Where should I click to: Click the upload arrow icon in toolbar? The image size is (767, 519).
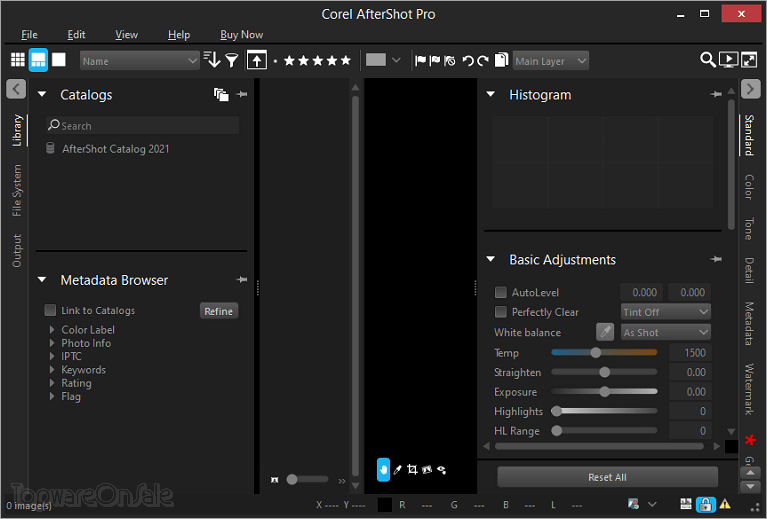257,60
